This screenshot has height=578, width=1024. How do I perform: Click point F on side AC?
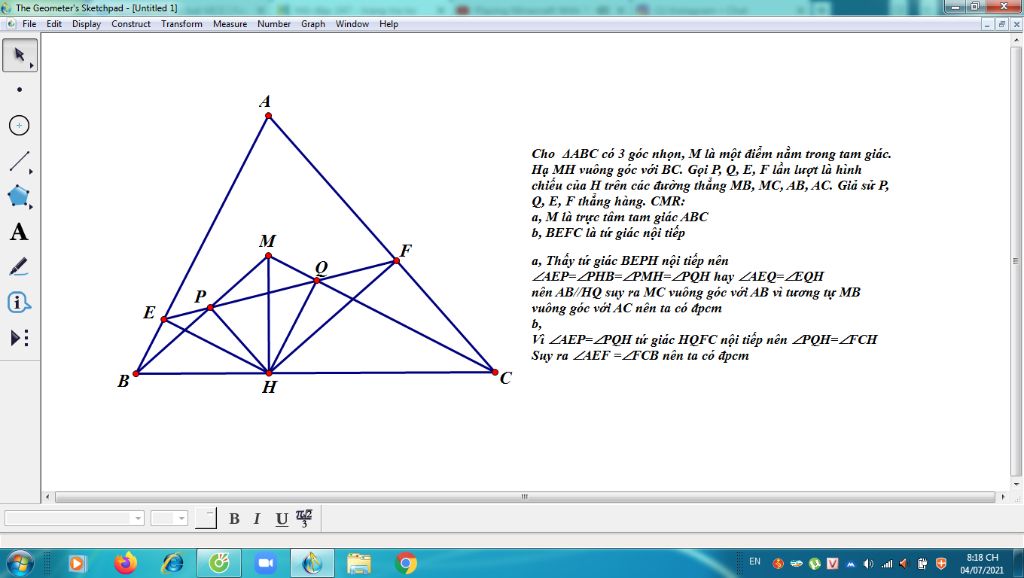point(396,261)
